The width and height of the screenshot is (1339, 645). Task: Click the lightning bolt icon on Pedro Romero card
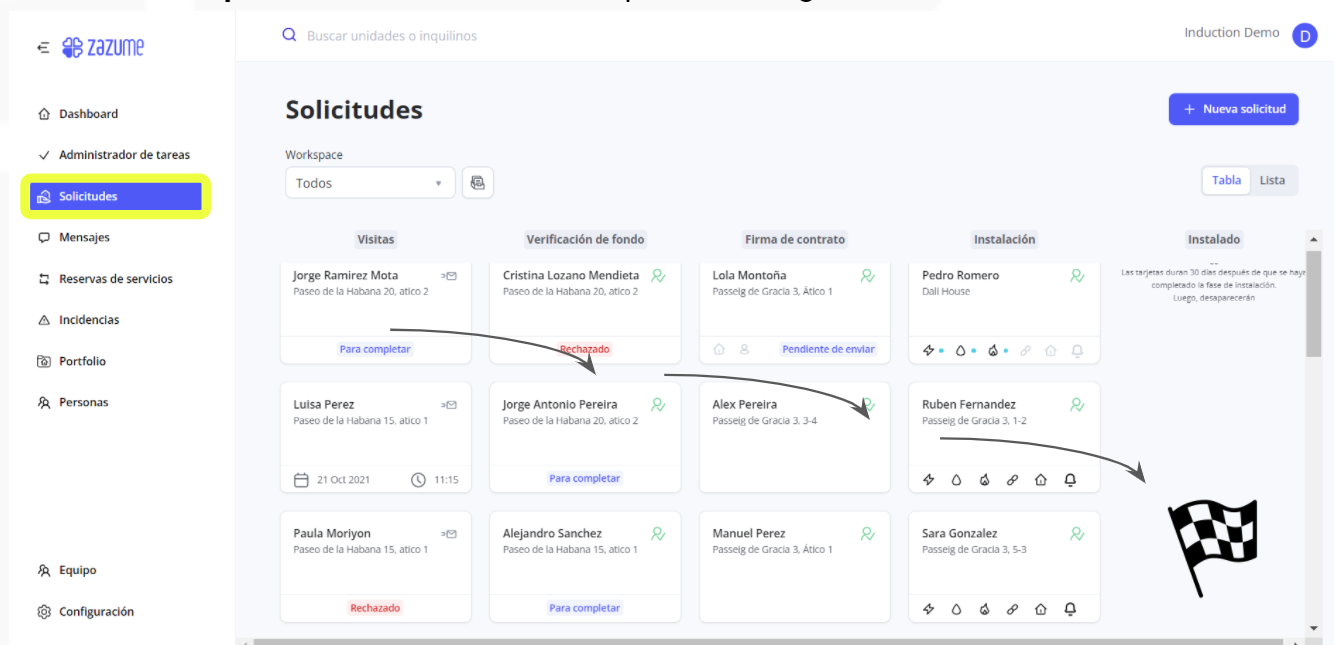click(928, 351)
